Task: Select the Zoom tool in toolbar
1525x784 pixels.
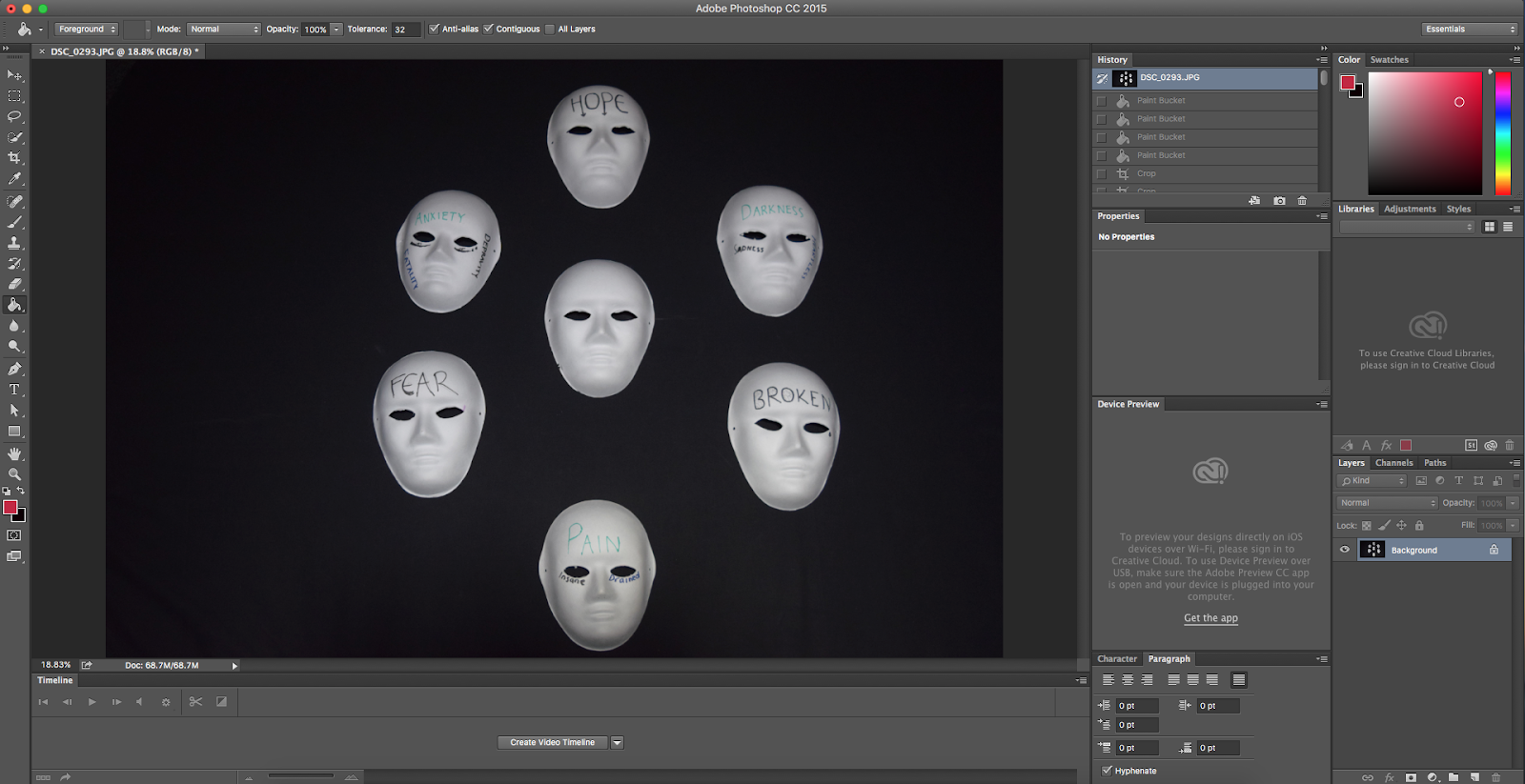Action: point(14,473)
